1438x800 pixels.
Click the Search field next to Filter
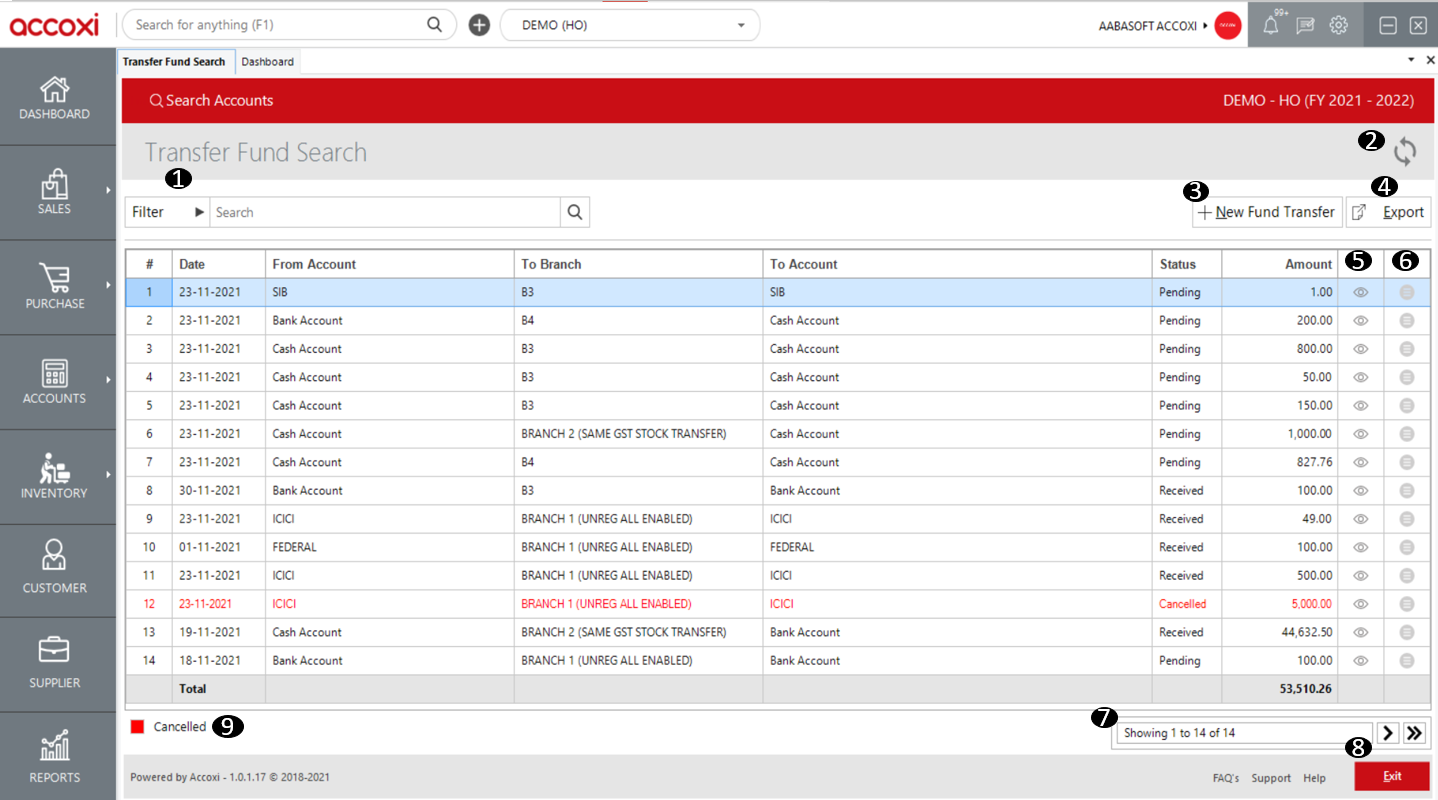point(385,212)
